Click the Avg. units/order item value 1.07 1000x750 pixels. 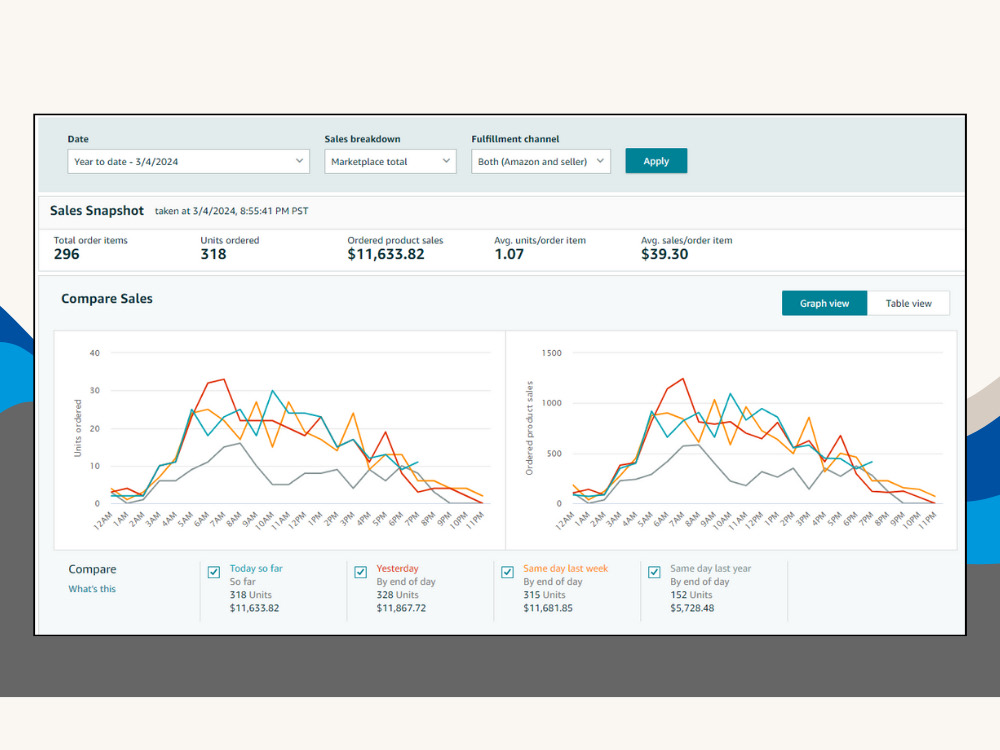pos(509,254)
